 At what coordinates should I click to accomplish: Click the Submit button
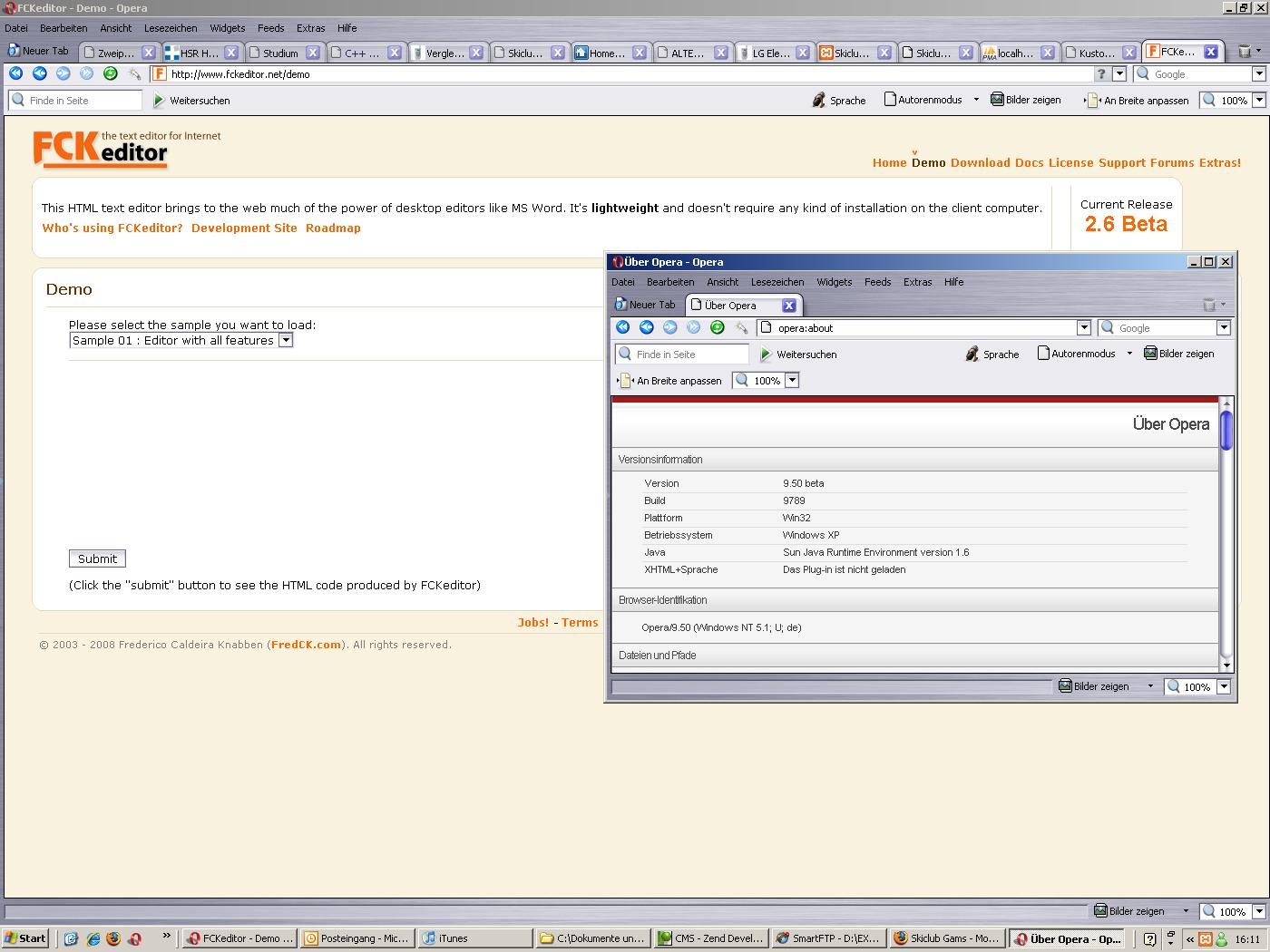(97, 559)
